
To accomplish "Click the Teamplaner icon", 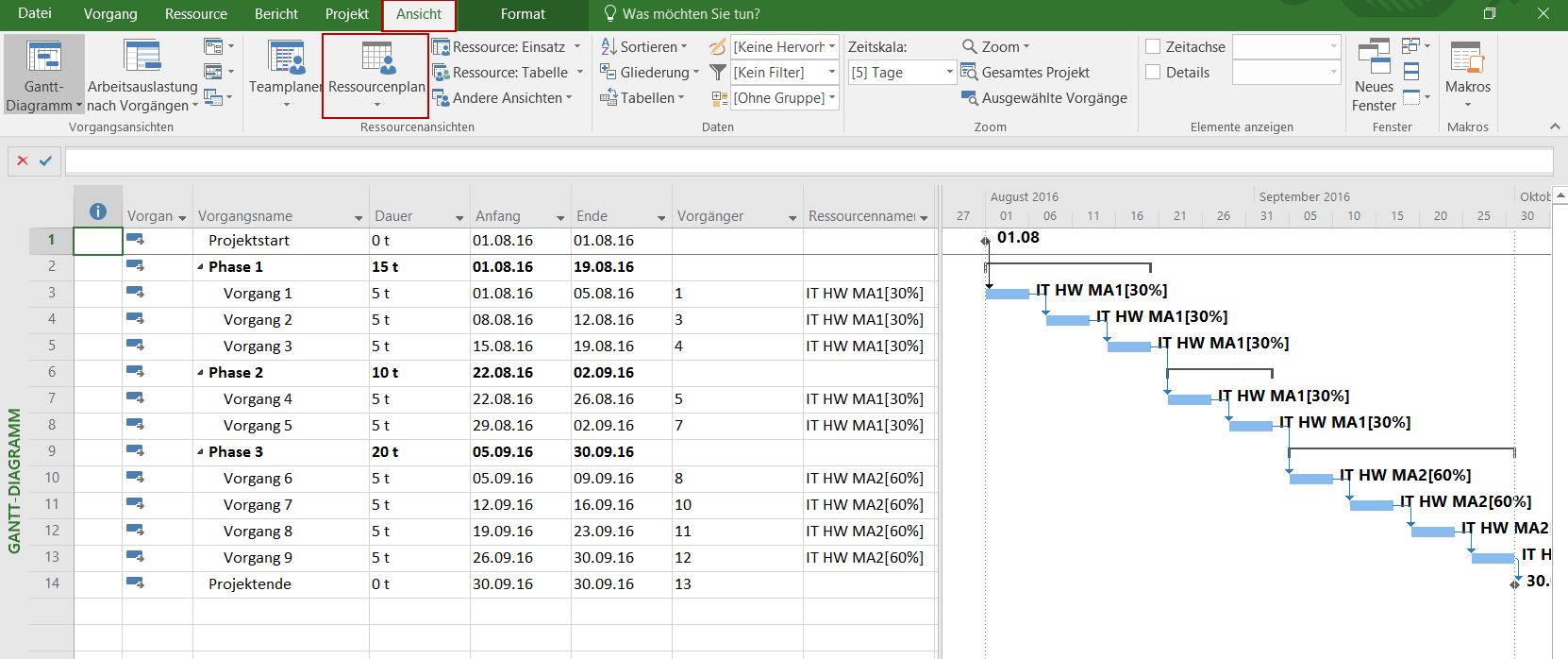I will tap(286, 58).
